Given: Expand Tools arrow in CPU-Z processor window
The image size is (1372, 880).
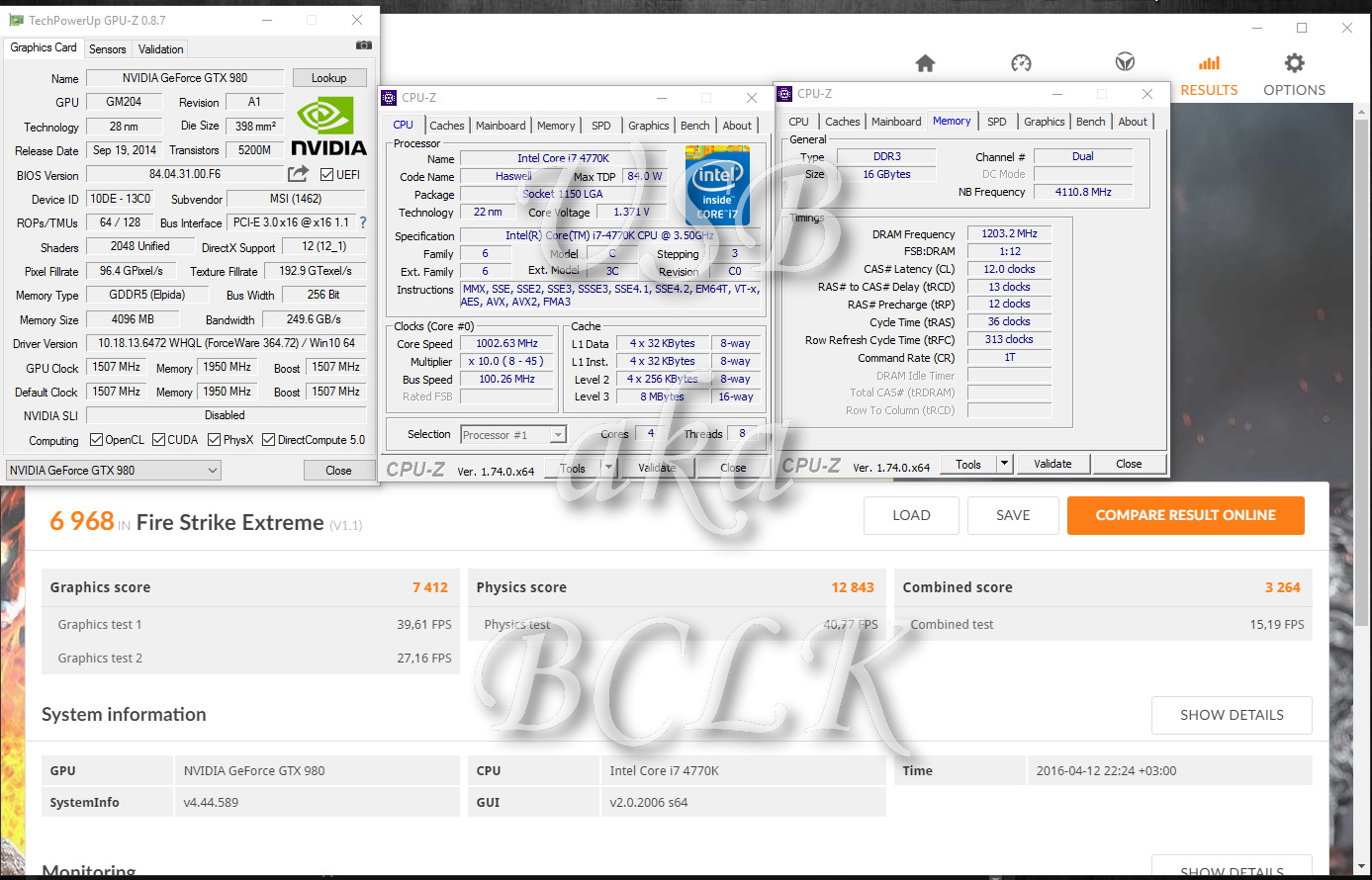Looking at the screenshot, I should point(607,469).
